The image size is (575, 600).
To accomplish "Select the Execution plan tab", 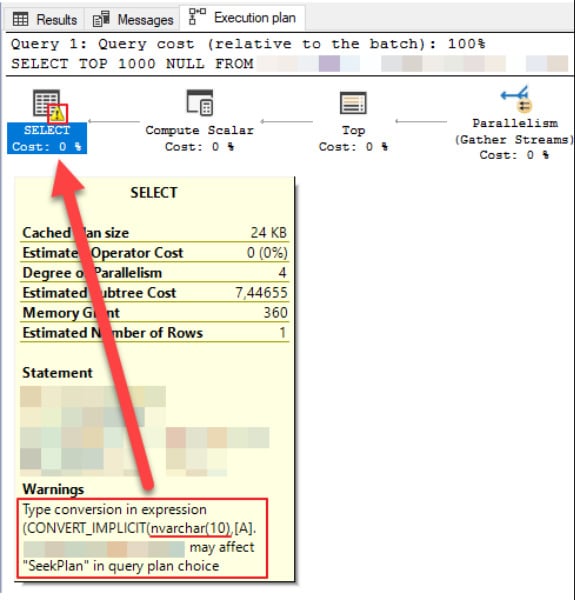I will [x=243, y=18].
